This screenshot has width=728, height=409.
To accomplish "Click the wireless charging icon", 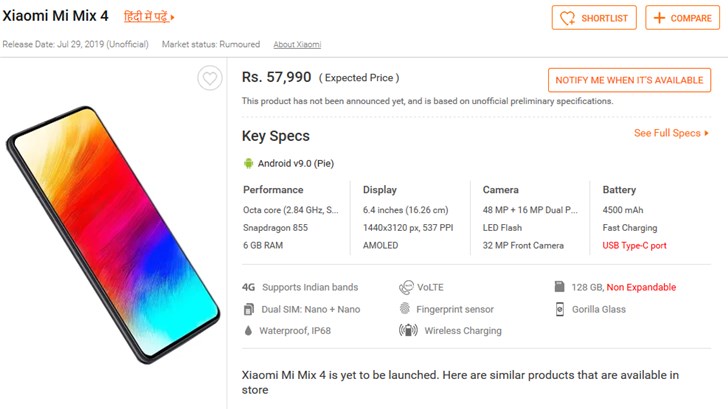I will pyautogui.click(x=407, y=330).
